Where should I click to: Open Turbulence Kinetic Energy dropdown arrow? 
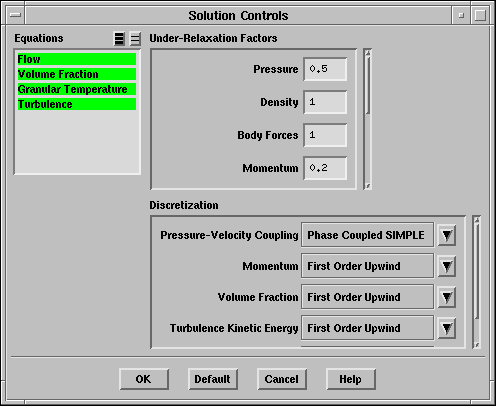pos(447,328)
